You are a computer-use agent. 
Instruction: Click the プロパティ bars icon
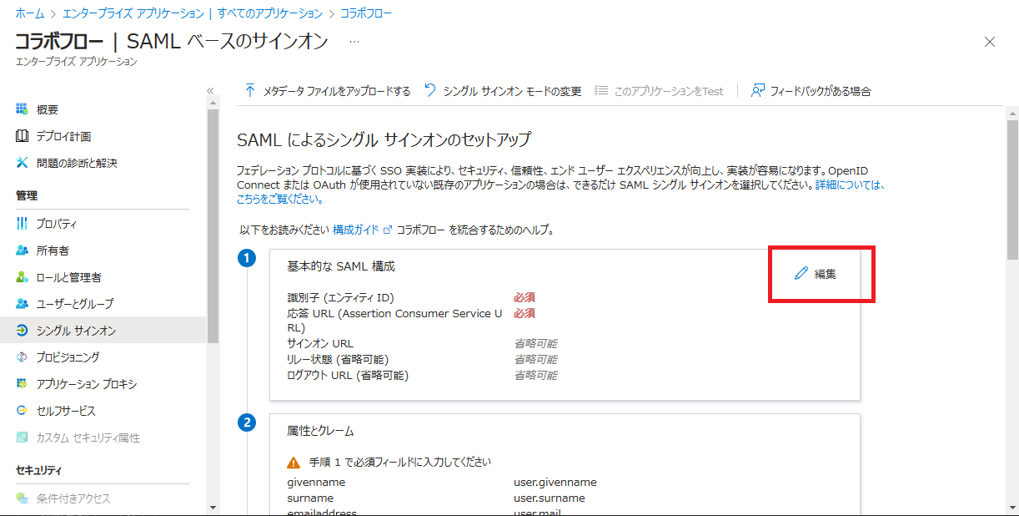(x=22, y=224)
